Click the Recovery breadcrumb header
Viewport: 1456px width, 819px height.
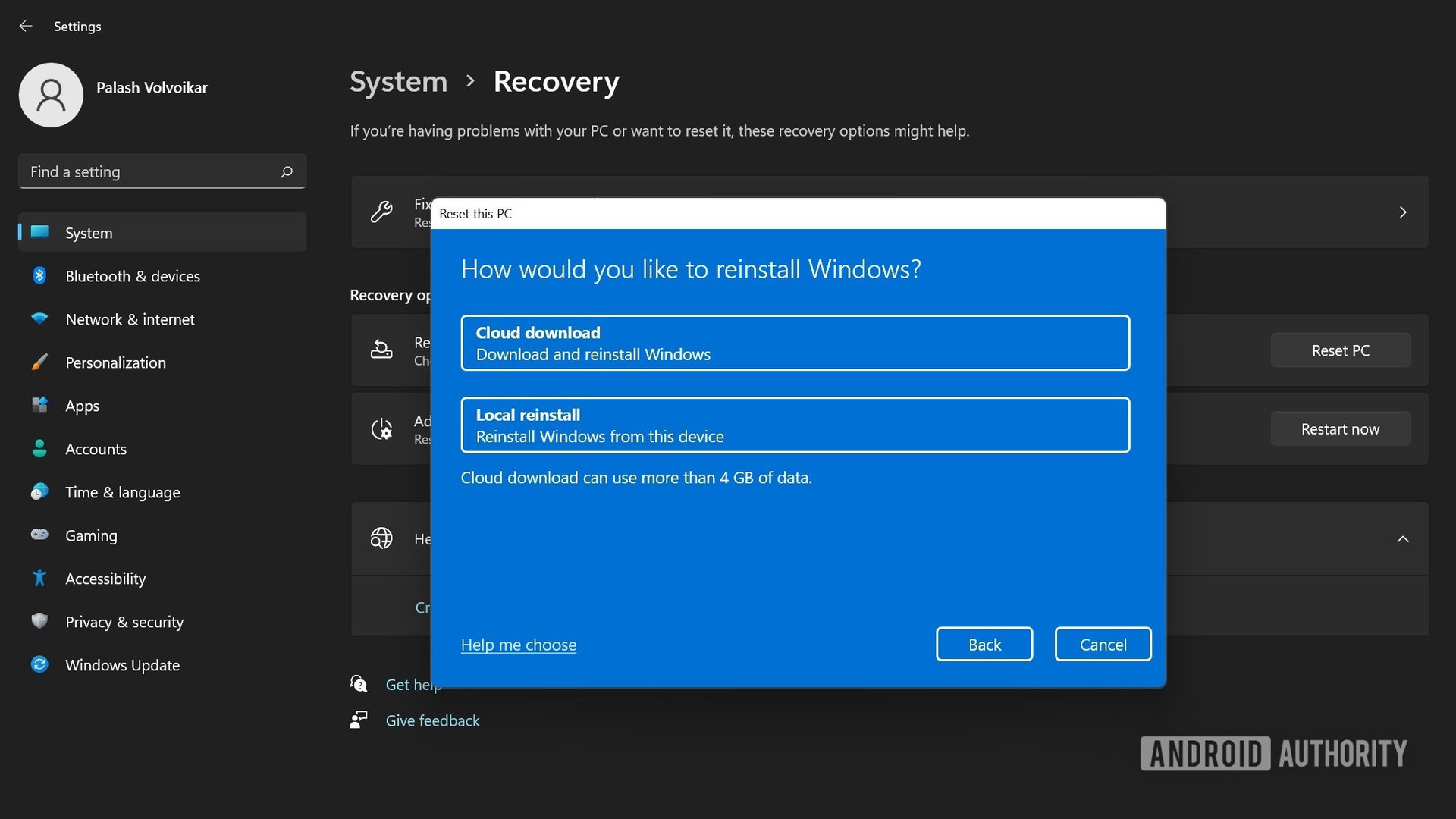(x=555, y=80)
